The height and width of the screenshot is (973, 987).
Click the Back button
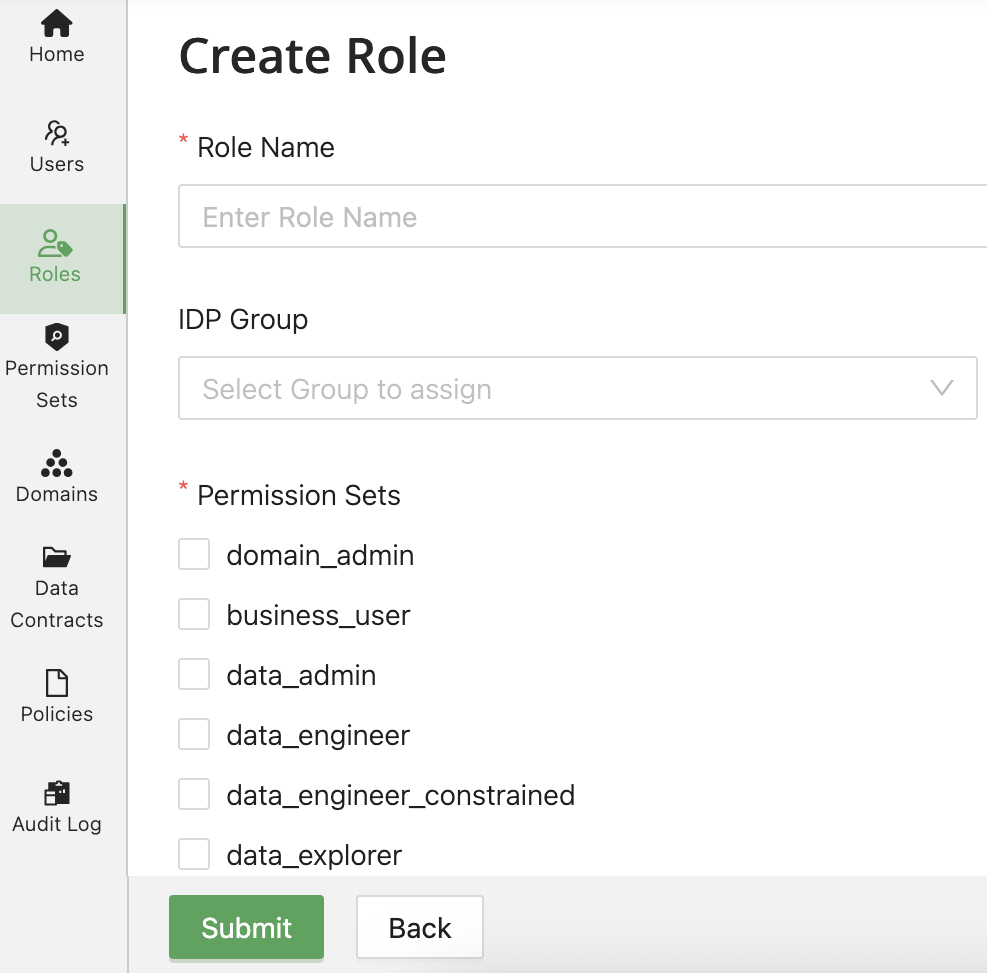(x=419, y=927)
